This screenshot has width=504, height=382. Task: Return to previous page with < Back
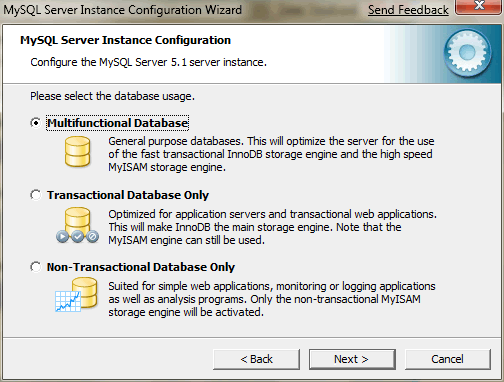256,359
